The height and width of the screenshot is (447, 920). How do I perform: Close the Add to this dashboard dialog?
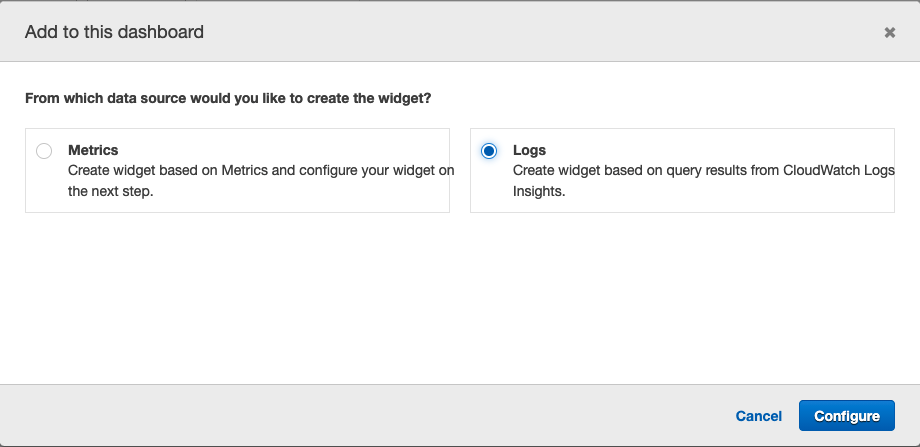[x=889, y=32]
